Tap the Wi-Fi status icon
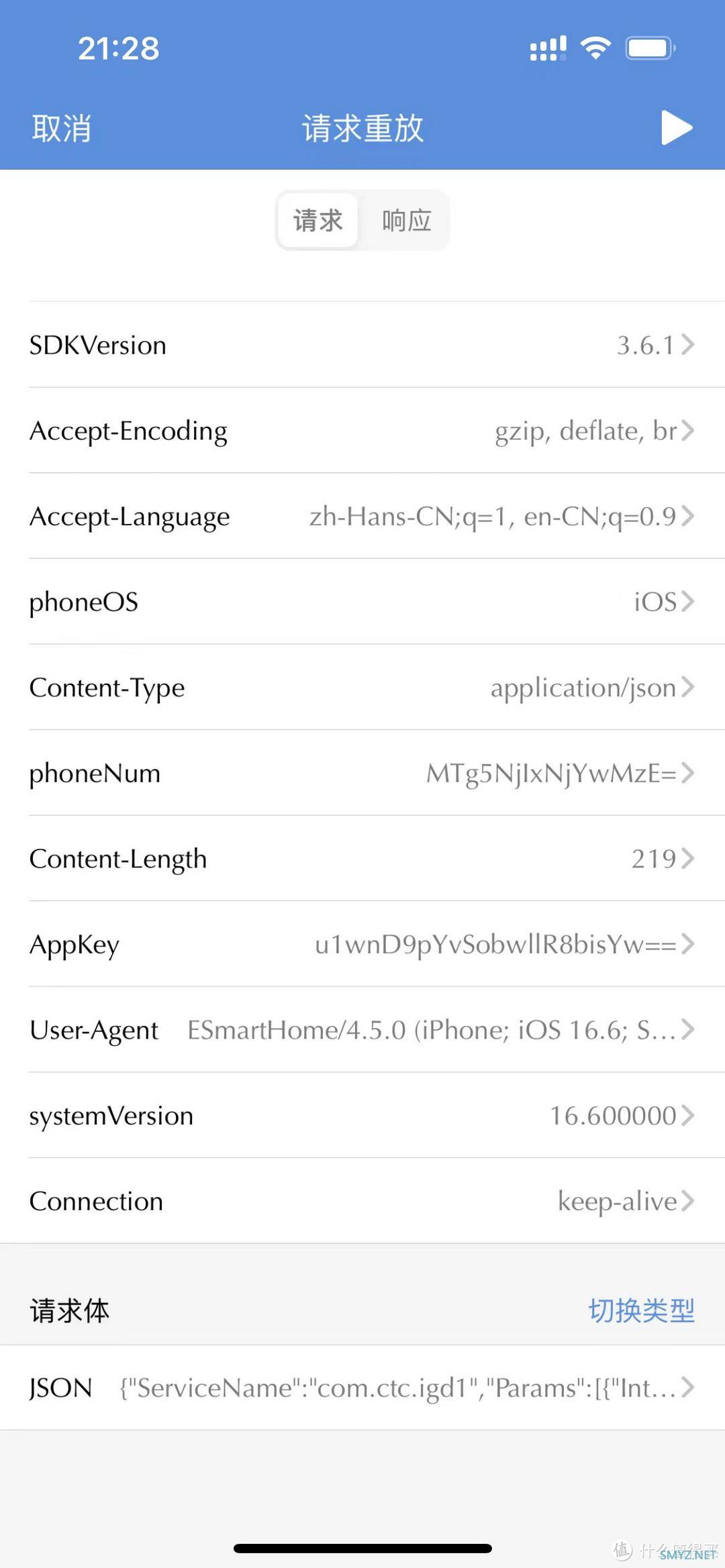 [x=595, y=48]
